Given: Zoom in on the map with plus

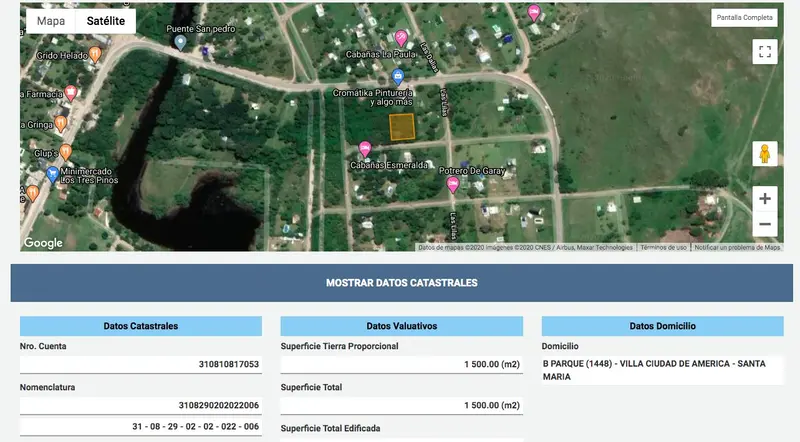Looking at the screenshot, I should point(765,198).
